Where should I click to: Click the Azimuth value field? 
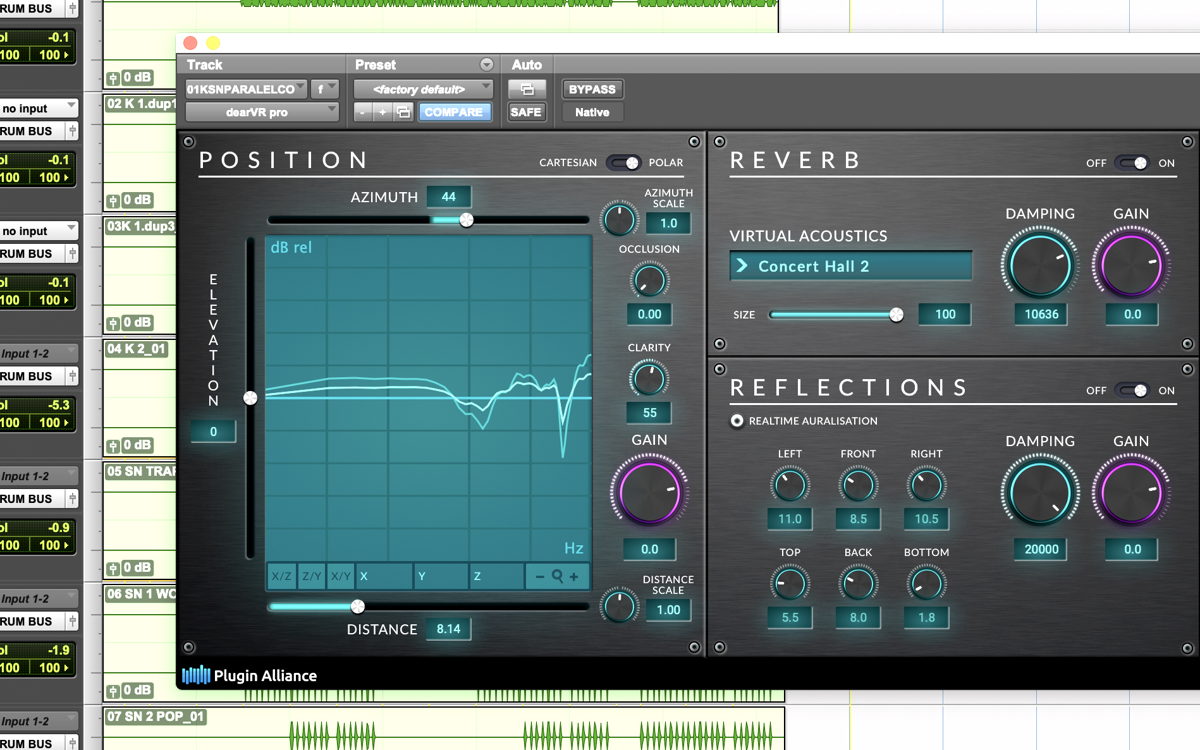coord(449,197)
